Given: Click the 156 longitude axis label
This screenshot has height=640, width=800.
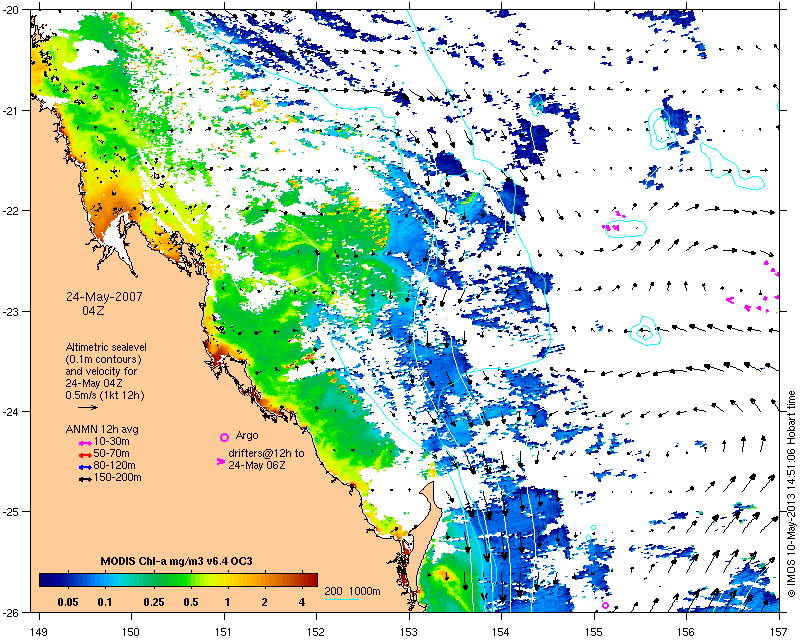Looking at the screenshot, I should [687, 631].
